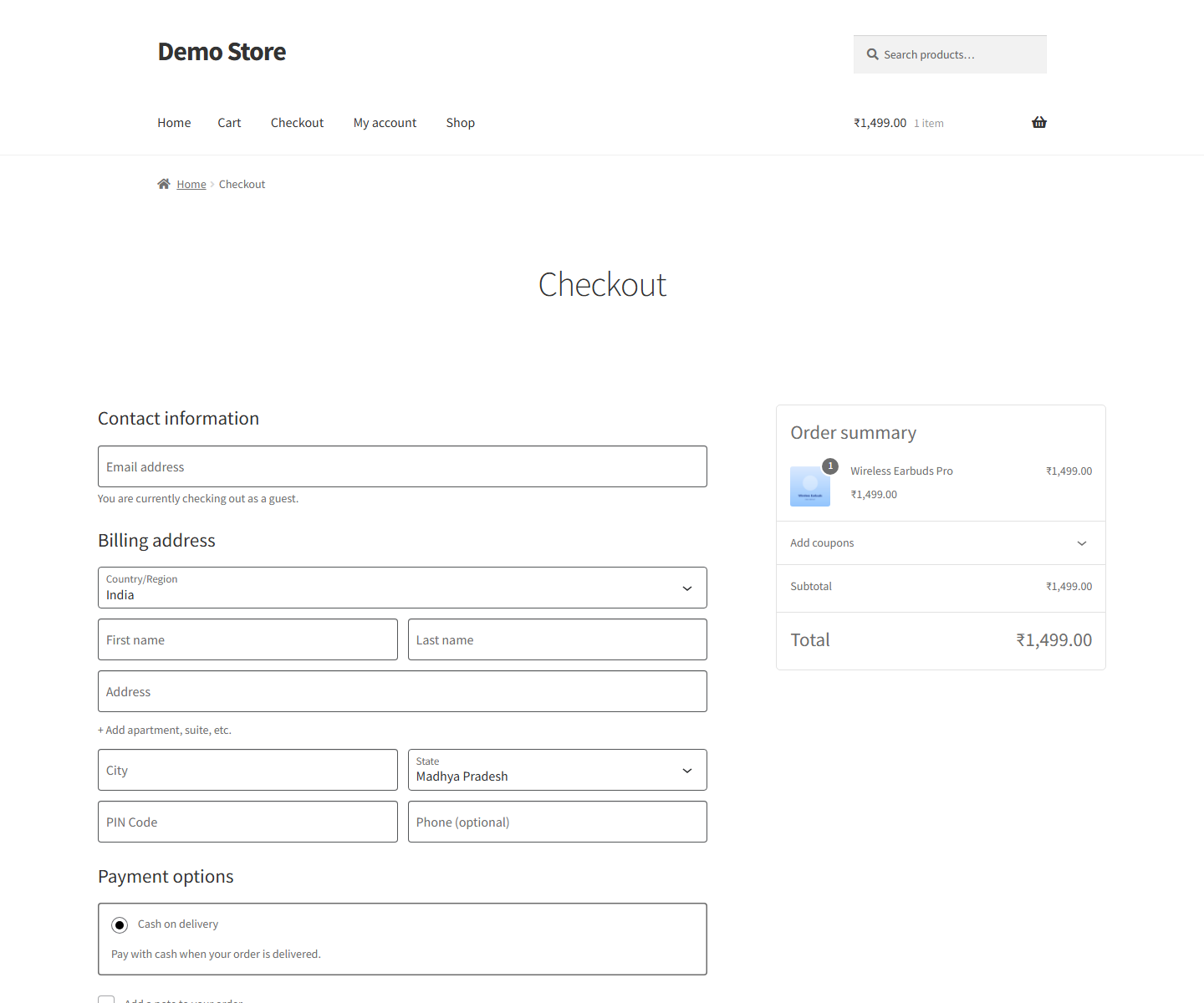Open the Country/Region dropdown
This screenshot has height=1003, width=1204.
[x=402, y=588]
